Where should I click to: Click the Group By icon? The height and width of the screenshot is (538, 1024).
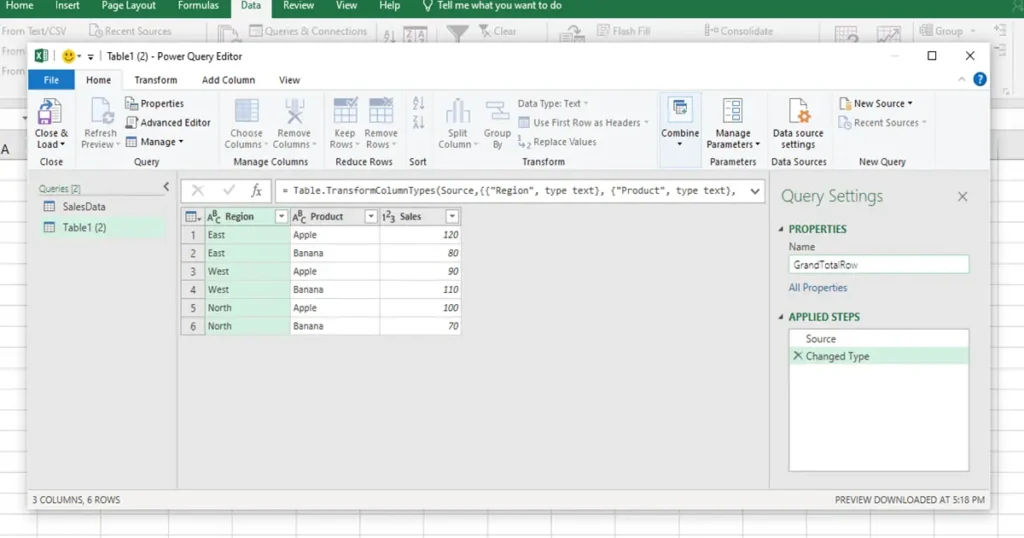point(497,111)
